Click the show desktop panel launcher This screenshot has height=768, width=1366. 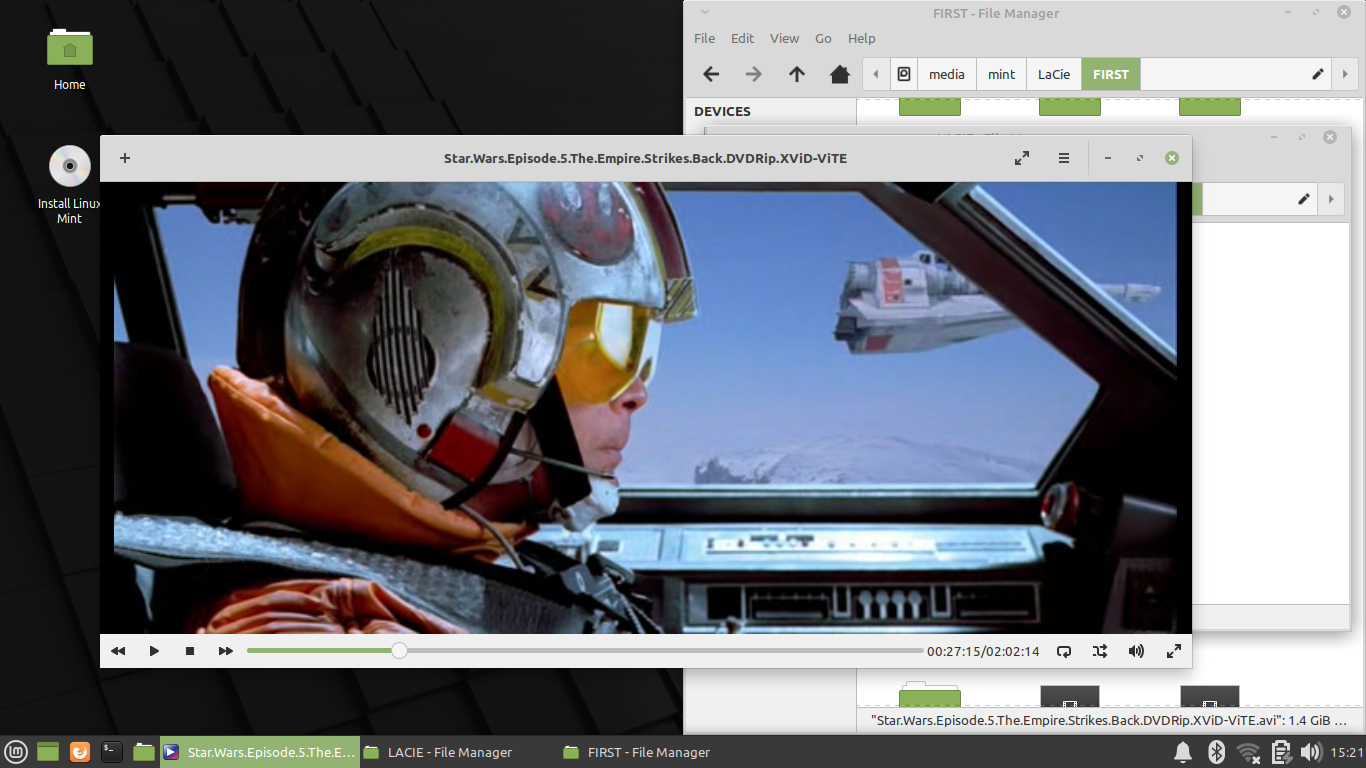[x=48, y=751]
